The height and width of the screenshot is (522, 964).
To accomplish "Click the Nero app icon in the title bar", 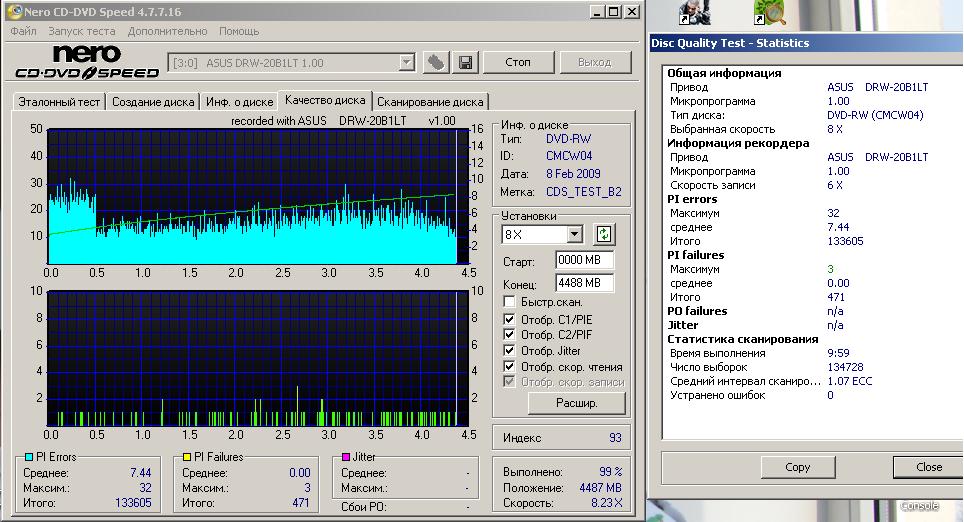I will point(12,12).
